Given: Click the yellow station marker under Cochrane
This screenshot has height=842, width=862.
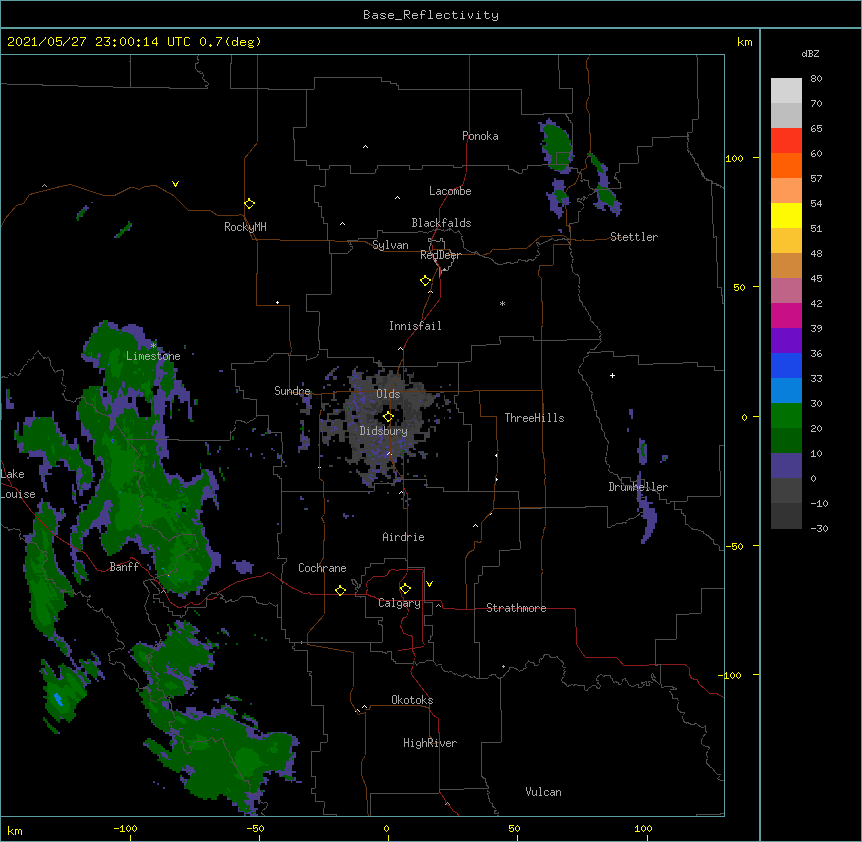Looking at the screenshot, I should 340,590.
